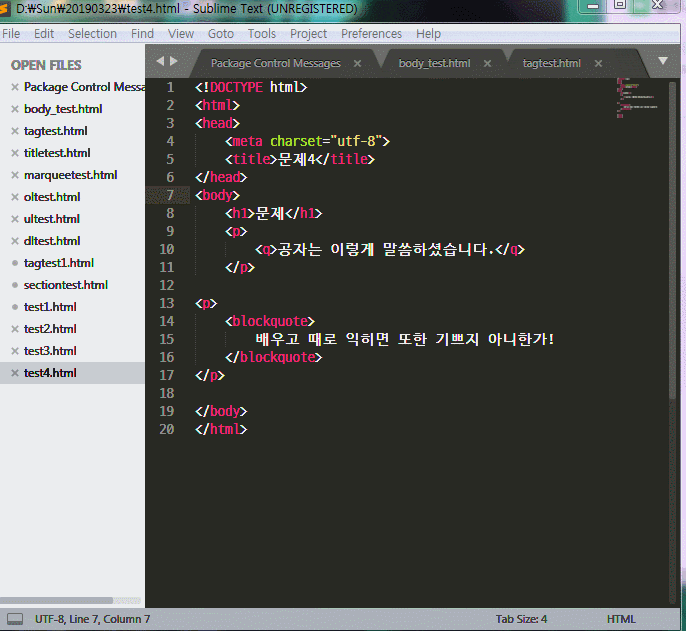
Task: Open body_test.html from Open Files
Action: point(63,109)
